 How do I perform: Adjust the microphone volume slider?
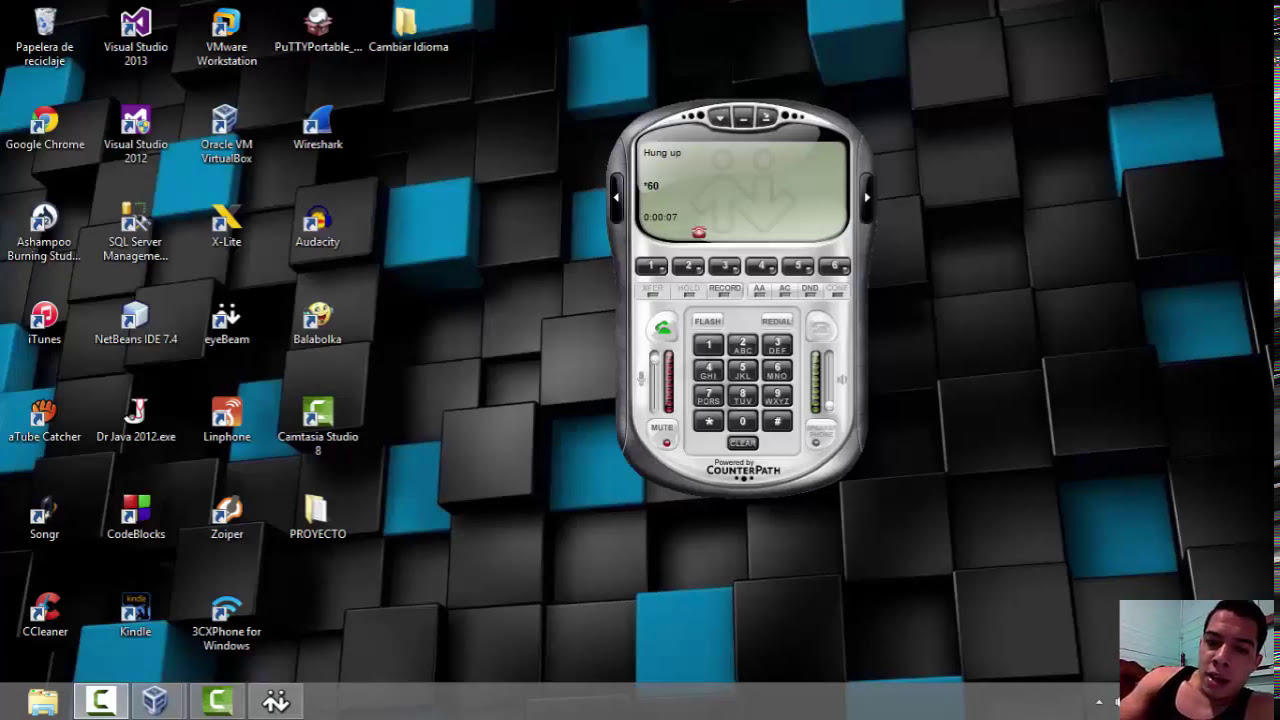(655, 380)
